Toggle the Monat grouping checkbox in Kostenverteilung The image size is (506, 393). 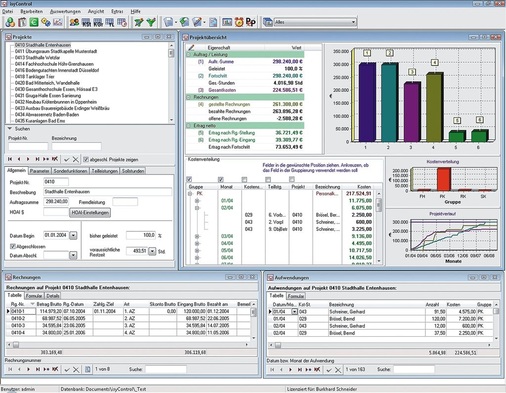coord(220,179)
